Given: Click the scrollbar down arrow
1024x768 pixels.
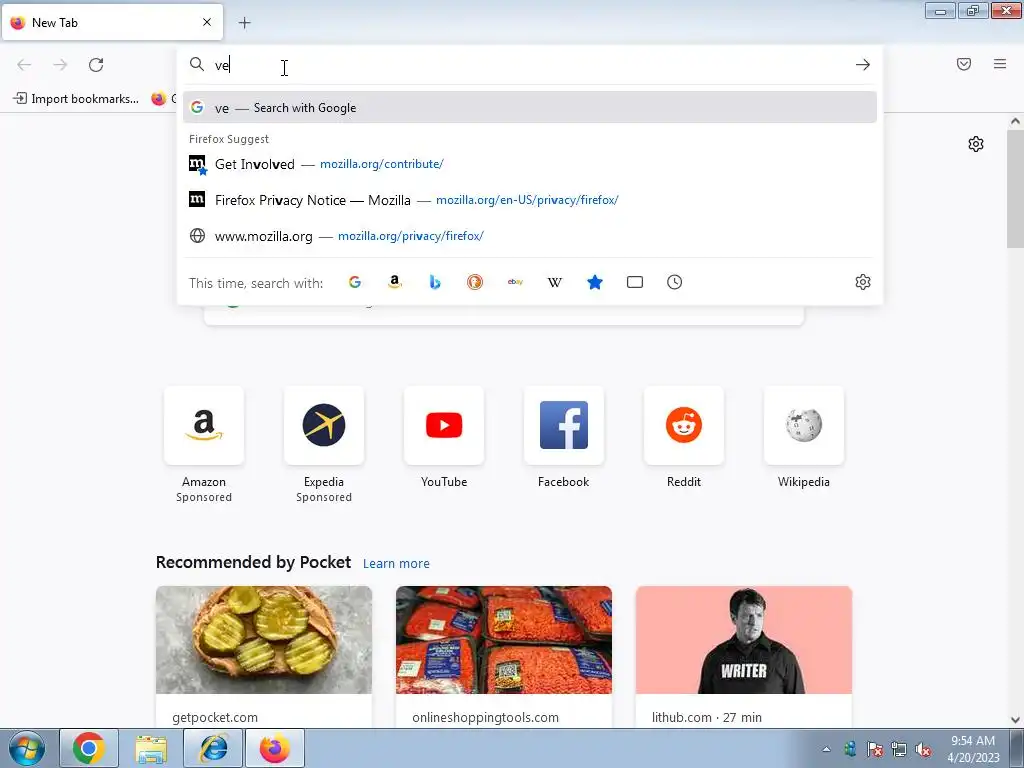Looking at the screenshot, I should [x=1015, y=720].
